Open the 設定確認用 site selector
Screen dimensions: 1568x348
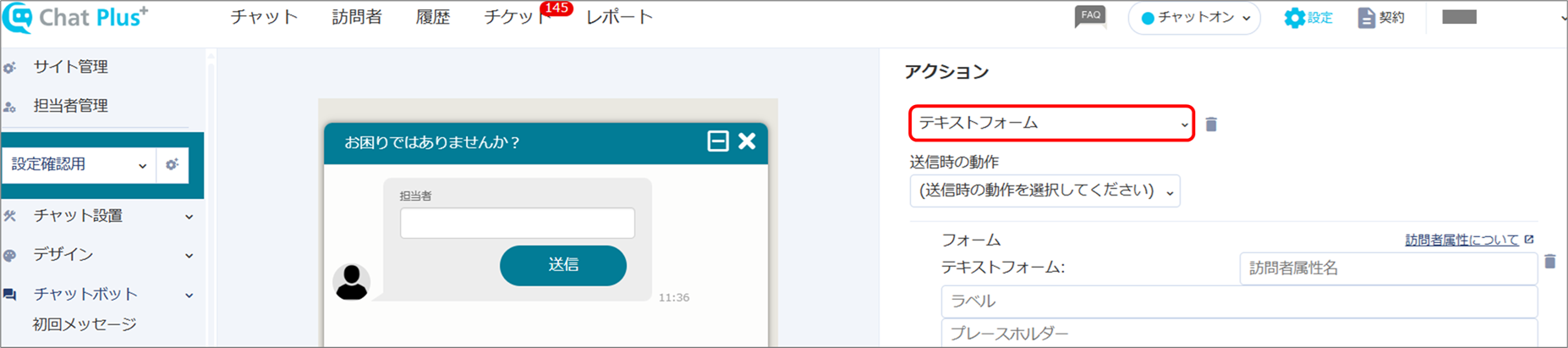click(x=79, y=164)
